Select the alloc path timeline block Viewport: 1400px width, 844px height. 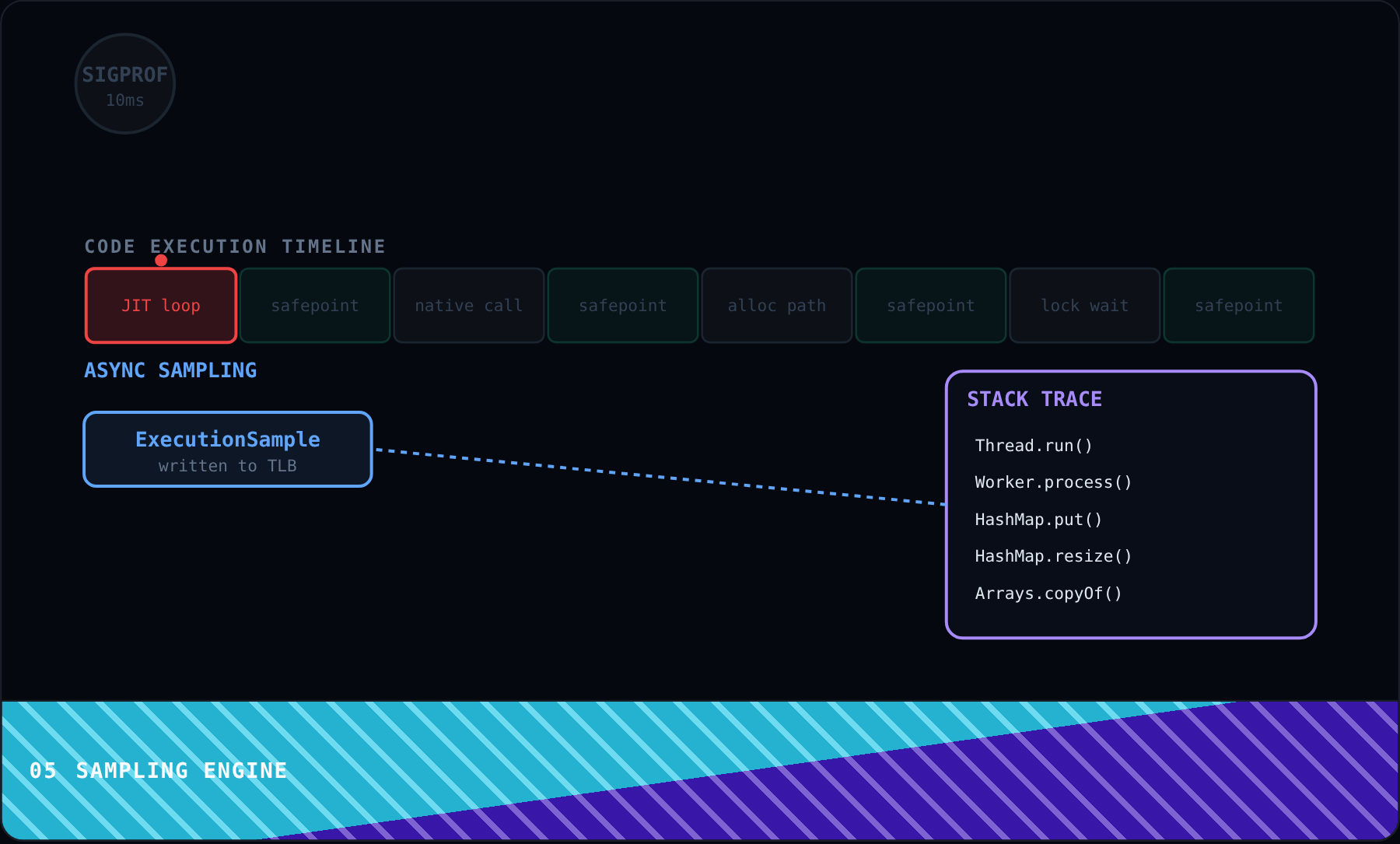(777, 306)
